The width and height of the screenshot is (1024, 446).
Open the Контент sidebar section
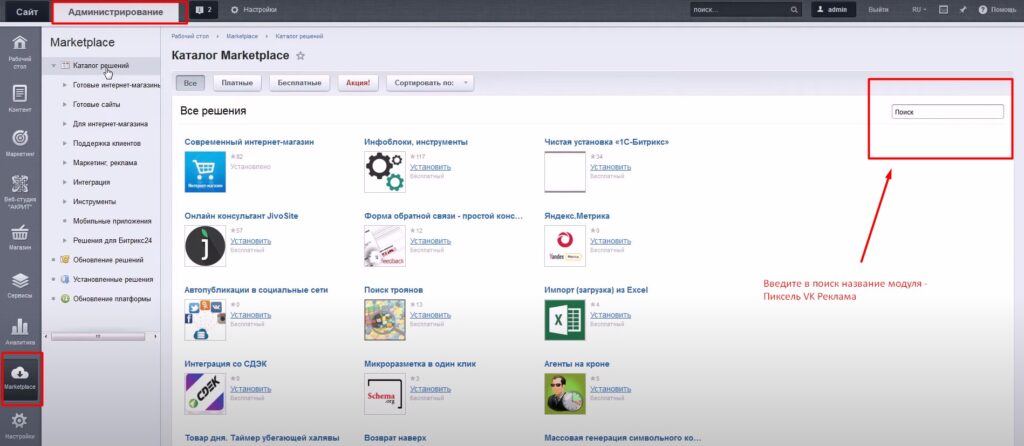[20, 96]
